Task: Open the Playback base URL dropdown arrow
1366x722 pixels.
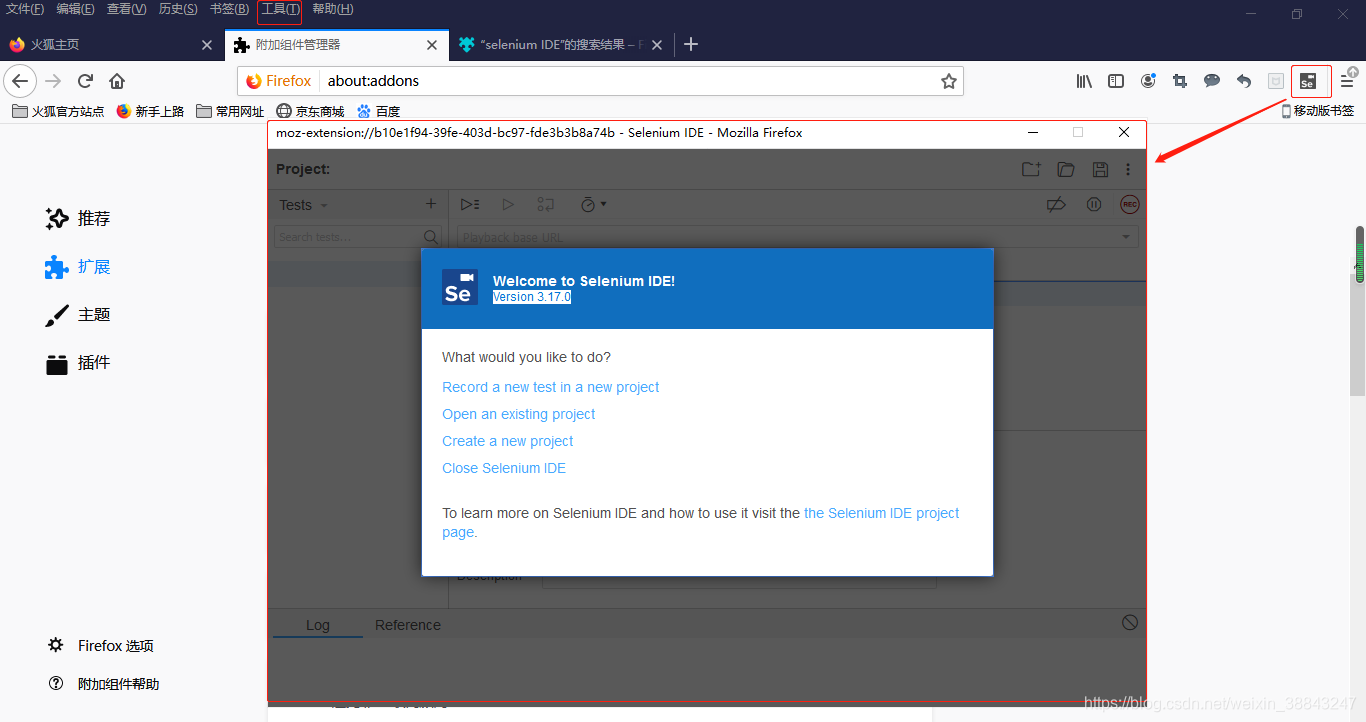Action: 1127,237
